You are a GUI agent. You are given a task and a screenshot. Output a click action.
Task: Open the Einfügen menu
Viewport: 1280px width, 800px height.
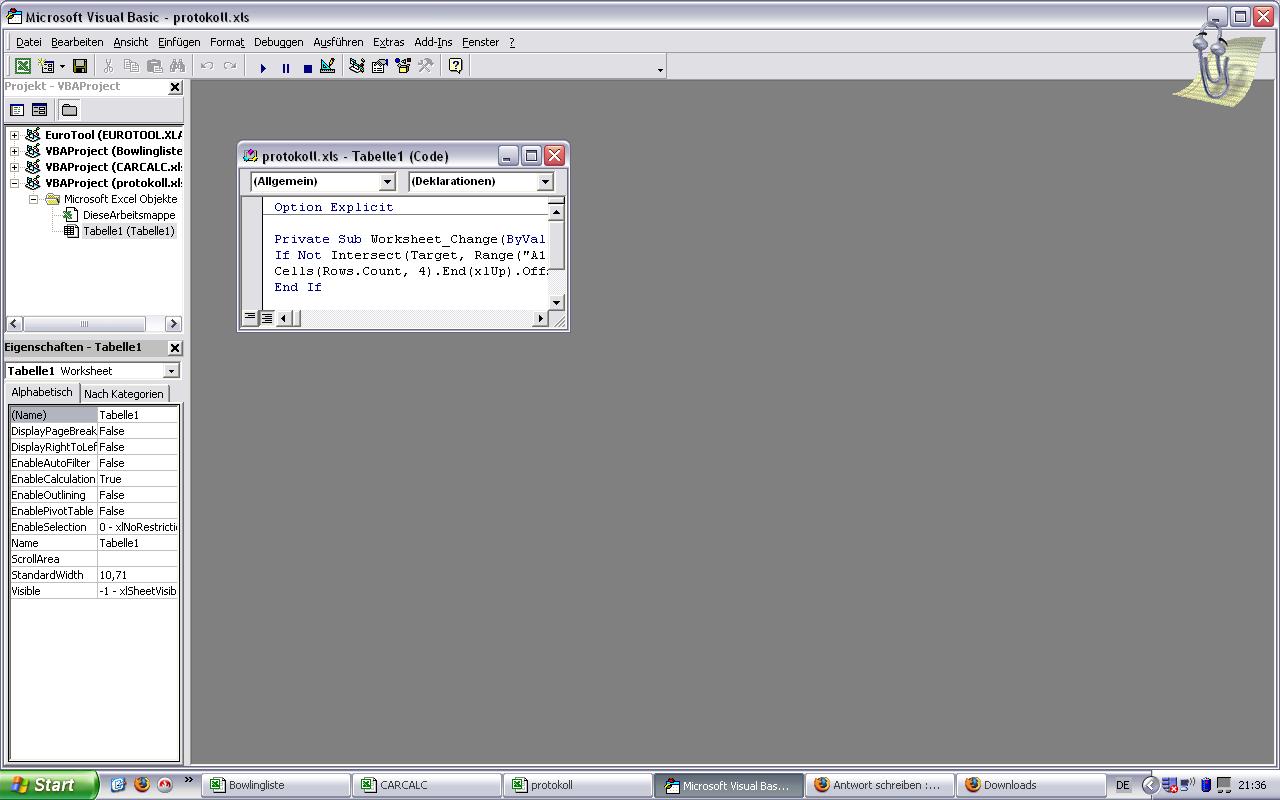179,42
